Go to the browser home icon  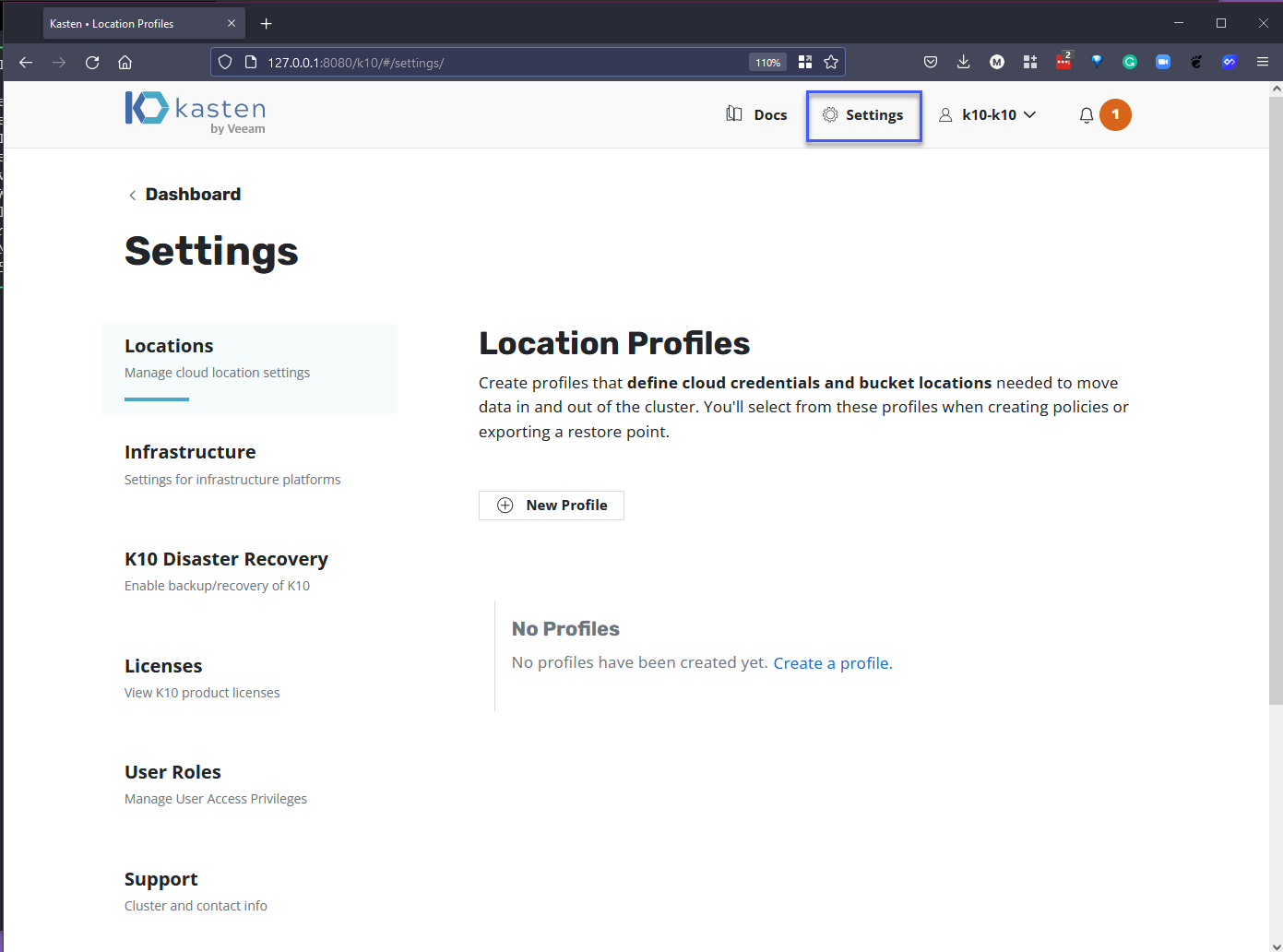pyautogui.click(x=125, y=63)
